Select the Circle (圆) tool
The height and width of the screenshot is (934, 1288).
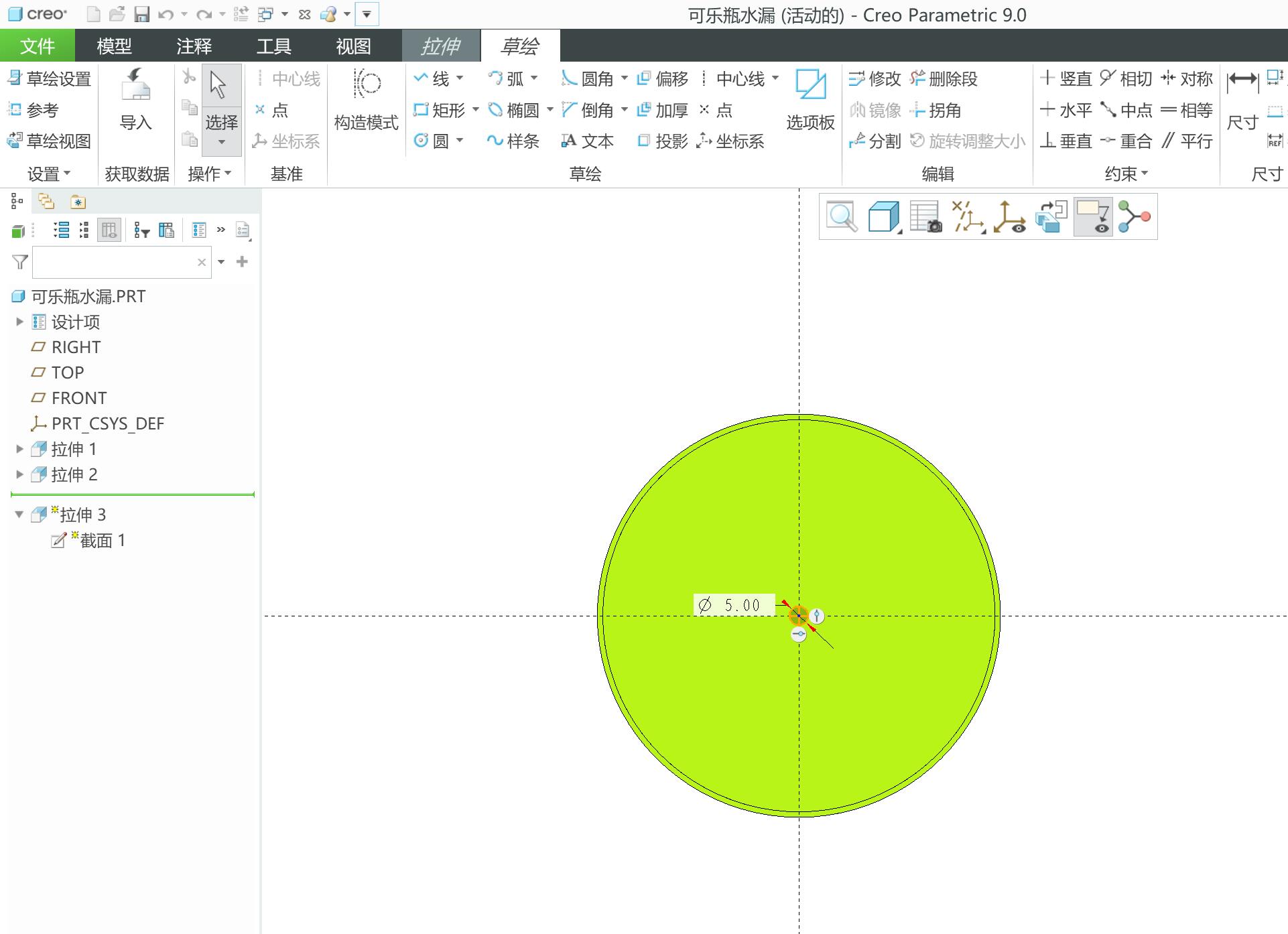432,141
